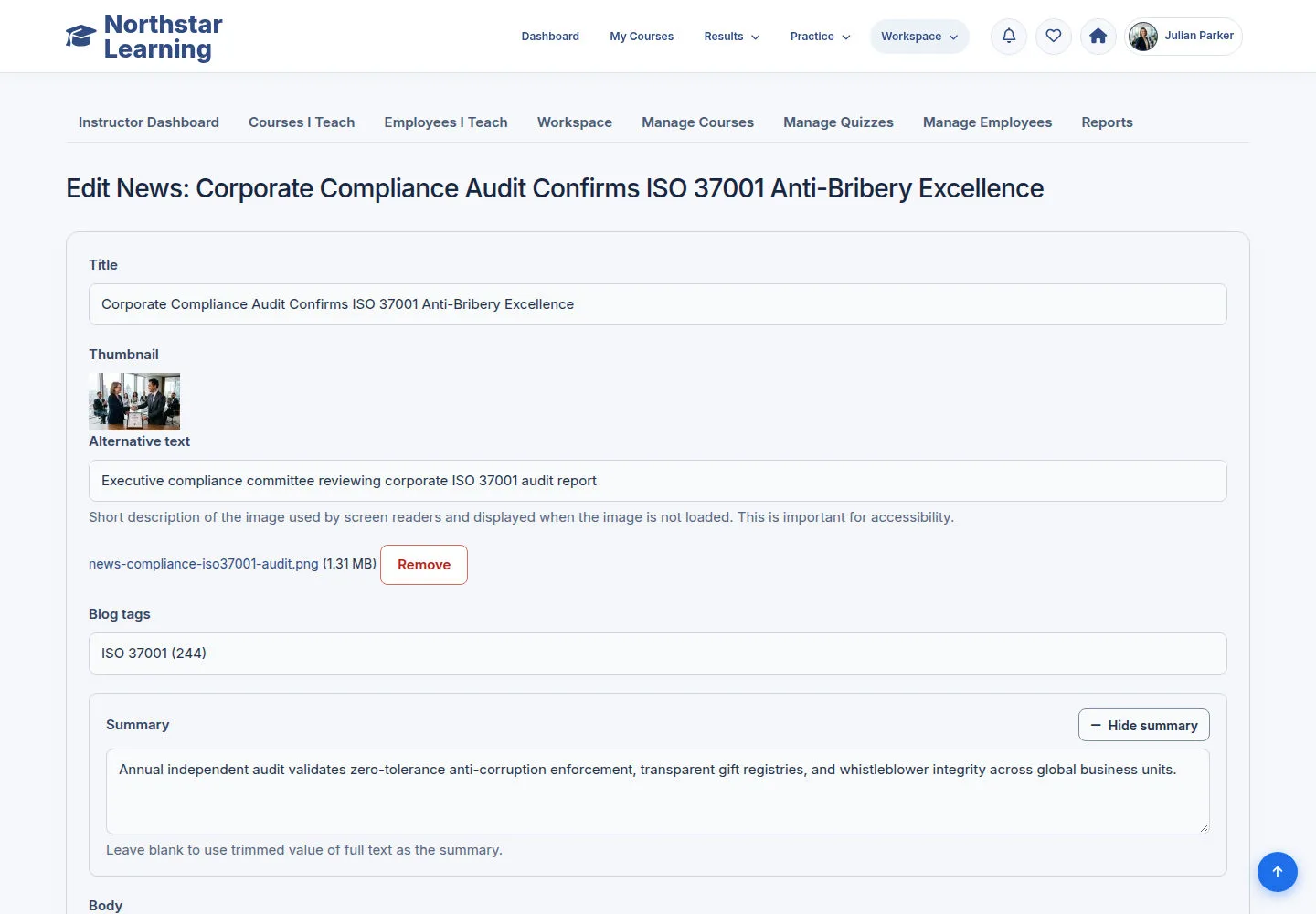Click the Thumbnail label

click(x=123, y=355)
